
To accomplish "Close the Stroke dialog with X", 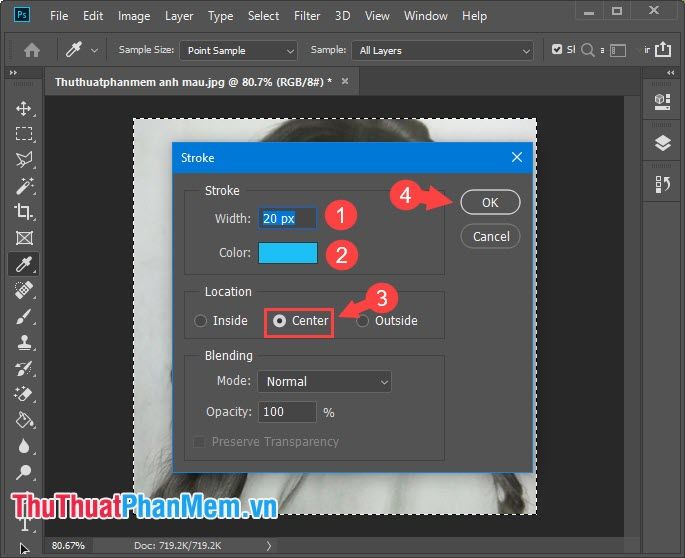I will coord(517,157).
